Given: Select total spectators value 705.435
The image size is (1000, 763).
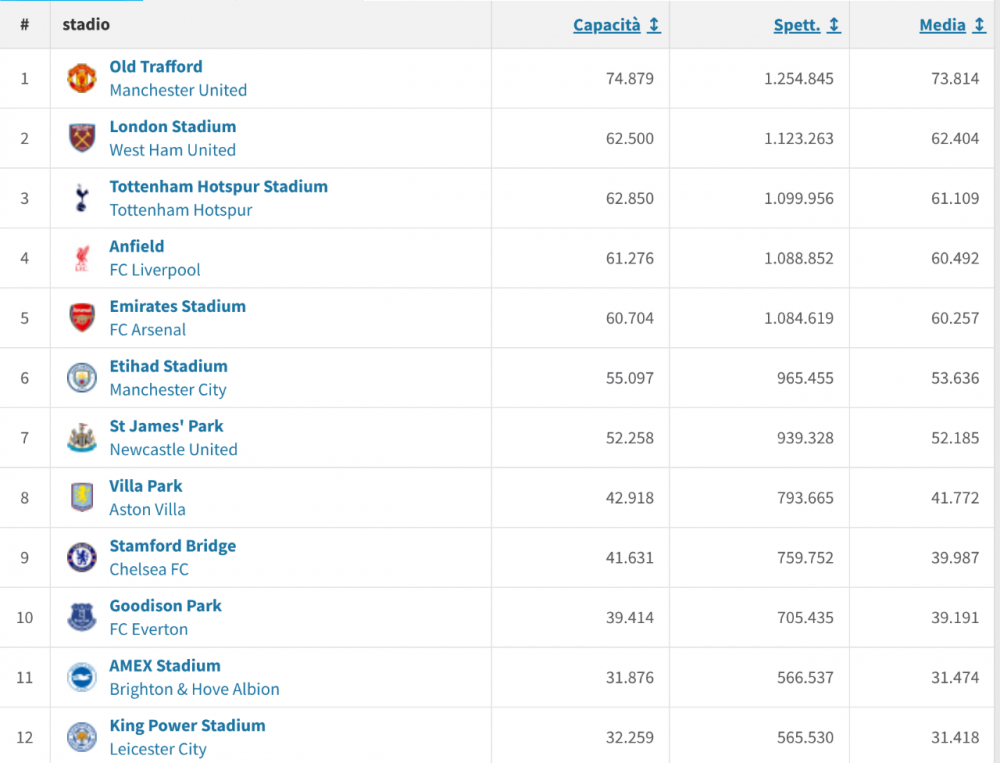Looking at the screenshot, I should point(805,618).
